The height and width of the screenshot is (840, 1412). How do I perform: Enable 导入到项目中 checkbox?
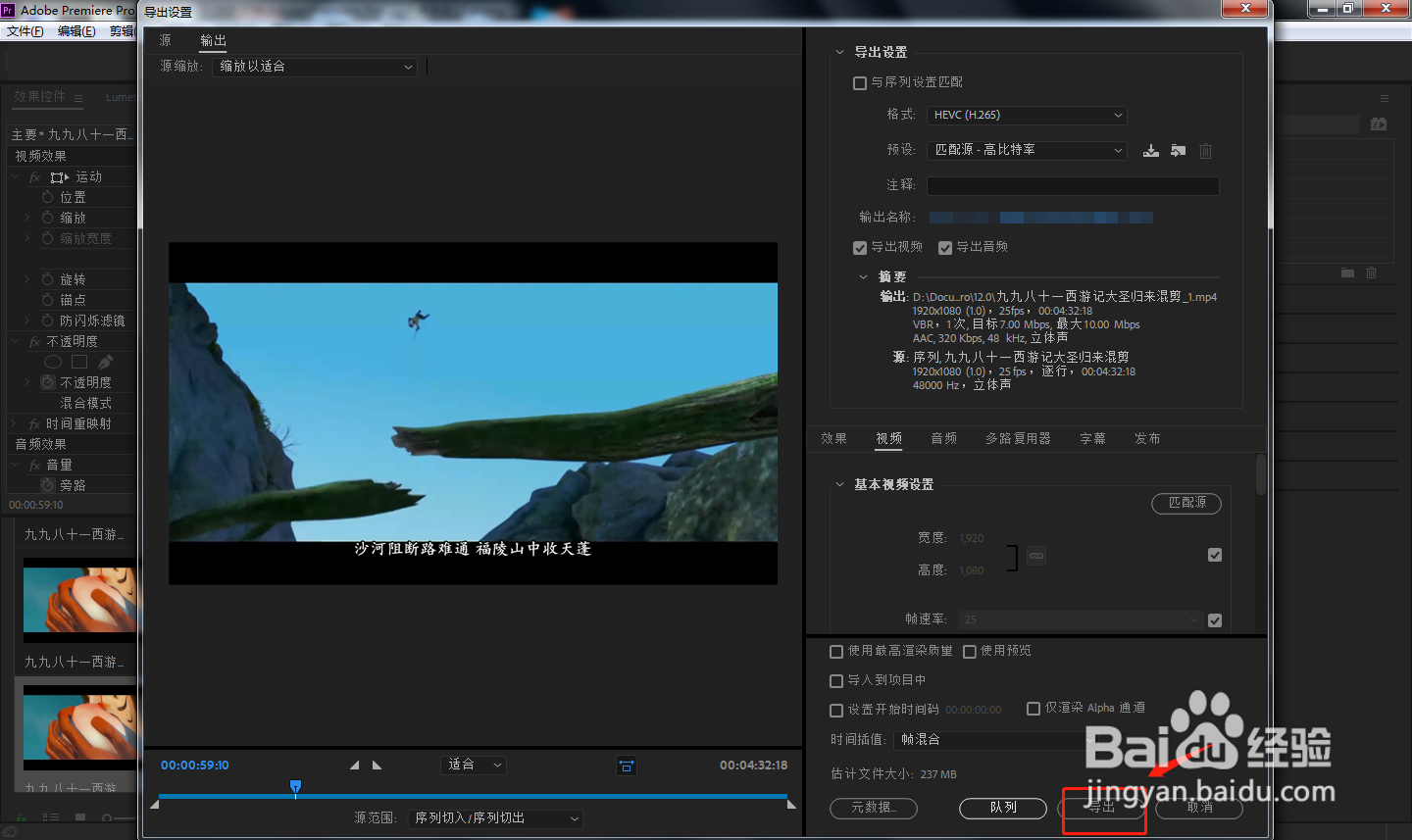(x=836, y=681)
